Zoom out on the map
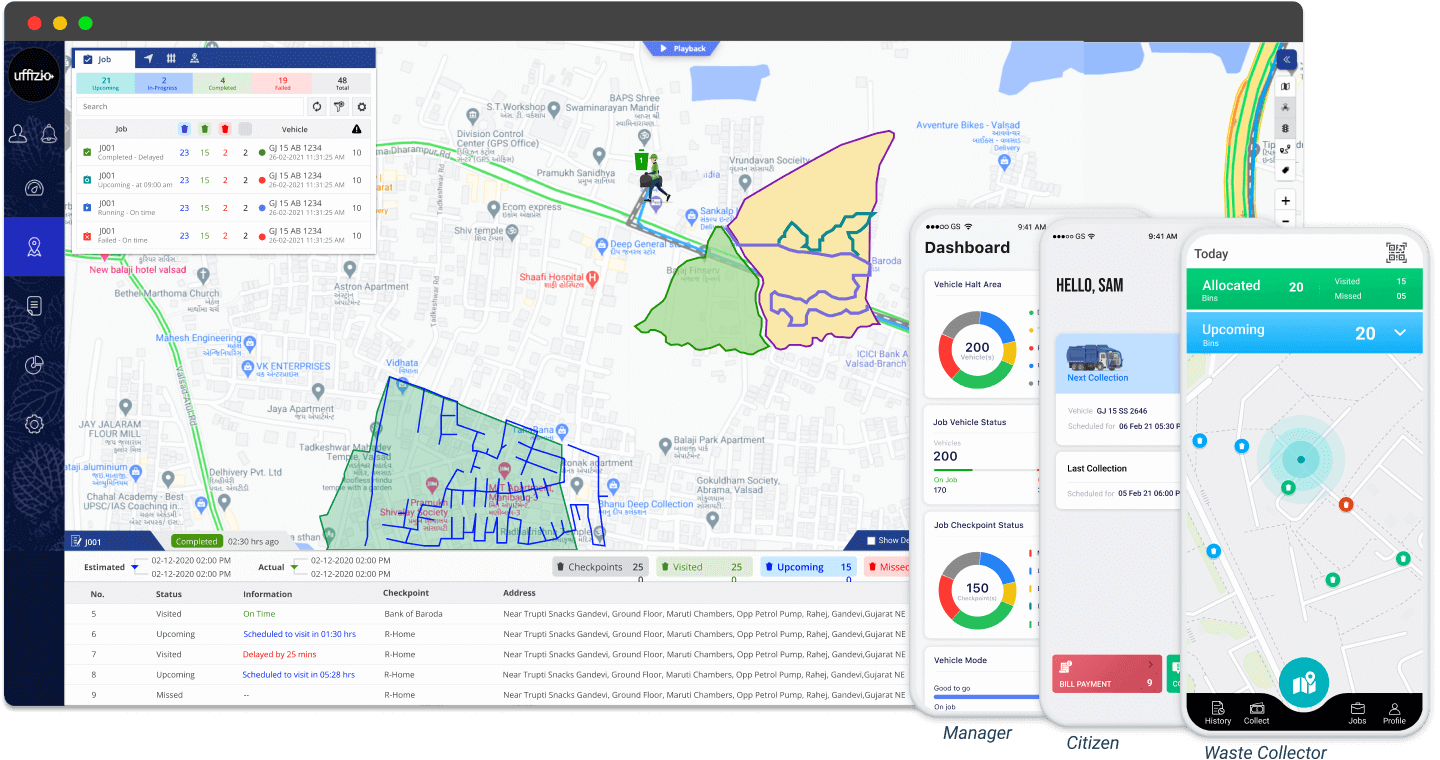The width and height of the screenshot is (1440, 760). 1286,221
